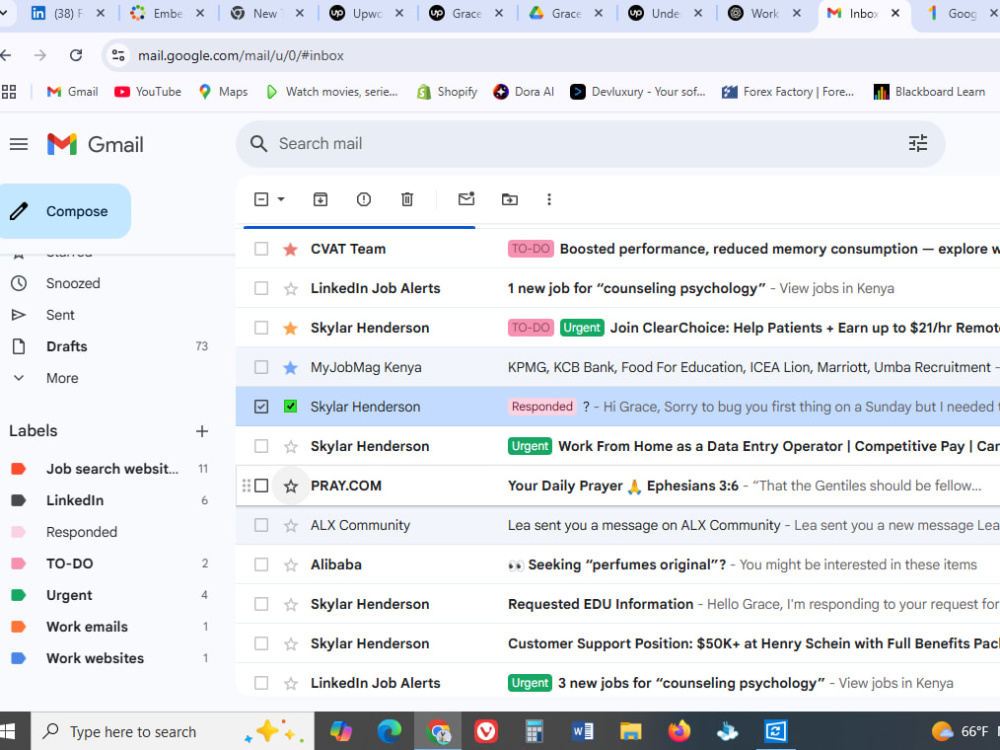This screenshot has width=1000, height=750.
Task: Open the TO-DO label in sidebar
Action: (70, 564)
